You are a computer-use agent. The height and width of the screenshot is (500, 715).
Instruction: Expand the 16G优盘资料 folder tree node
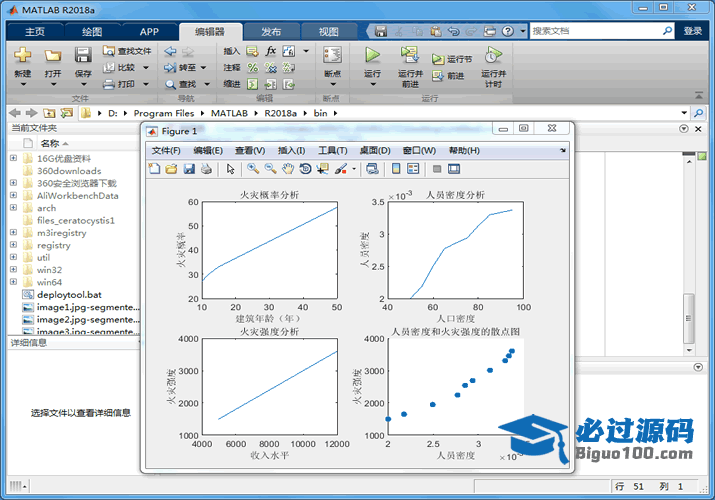tap(13, 158)
